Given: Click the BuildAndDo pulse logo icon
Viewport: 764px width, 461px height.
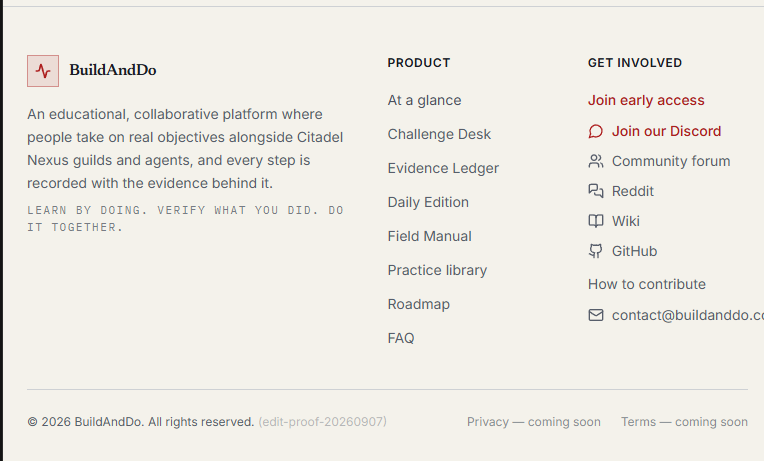Looking at the screenshot, I should [x=43, y=71].
